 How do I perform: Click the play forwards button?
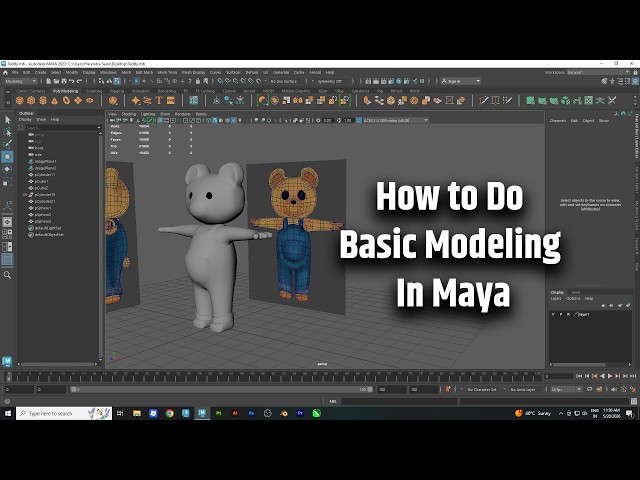point(610,376)
